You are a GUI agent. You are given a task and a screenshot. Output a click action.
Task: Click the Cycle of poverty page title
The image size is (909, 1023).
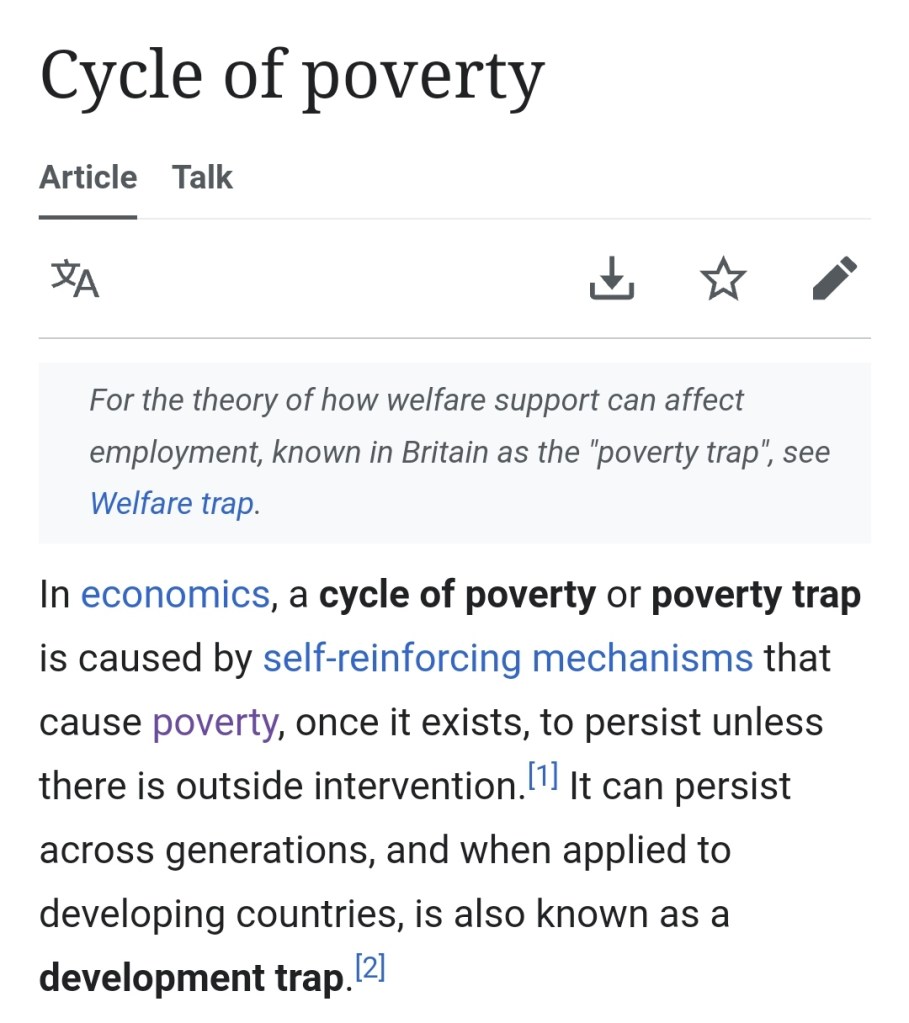[x=292, y=77]
